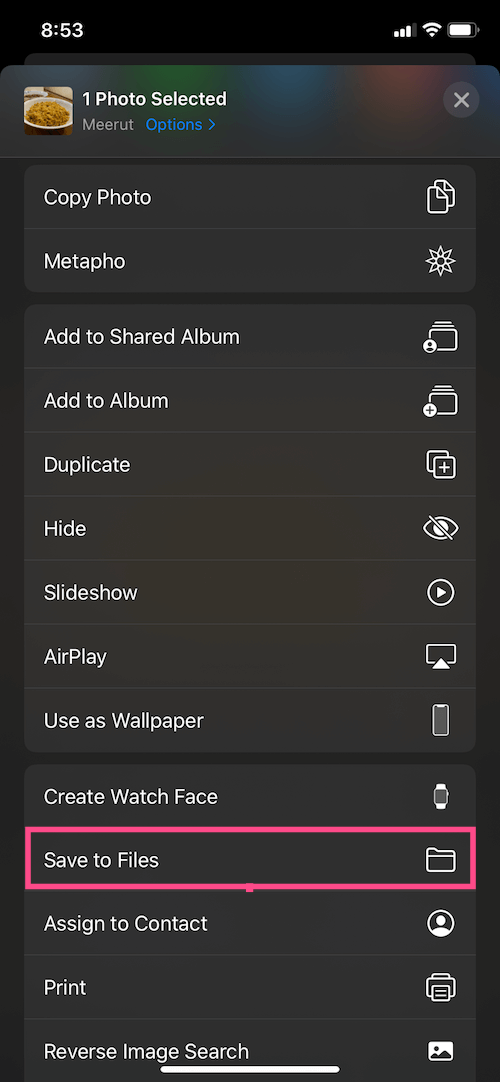This screenshot has height=1082, width=500.
Task: Close the share sheet with X
Action: tap(461, 100)
